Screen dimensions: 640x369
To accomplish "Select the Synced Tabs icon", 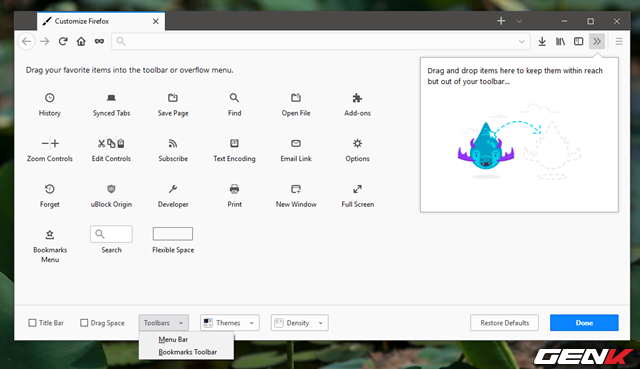I will 111,98.
